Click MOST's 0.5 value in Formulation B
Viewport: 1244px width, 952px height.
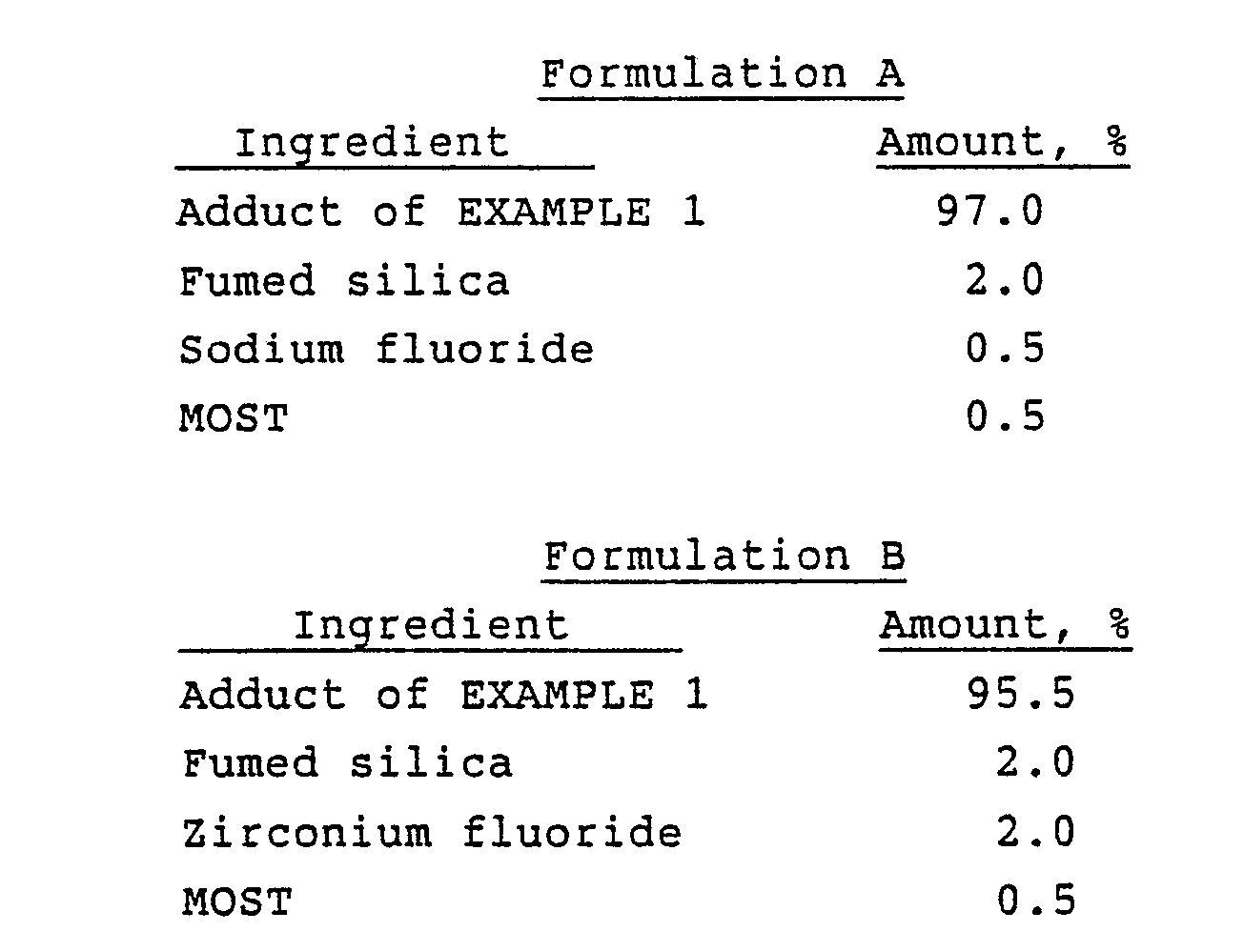(x=1036, y=901)
